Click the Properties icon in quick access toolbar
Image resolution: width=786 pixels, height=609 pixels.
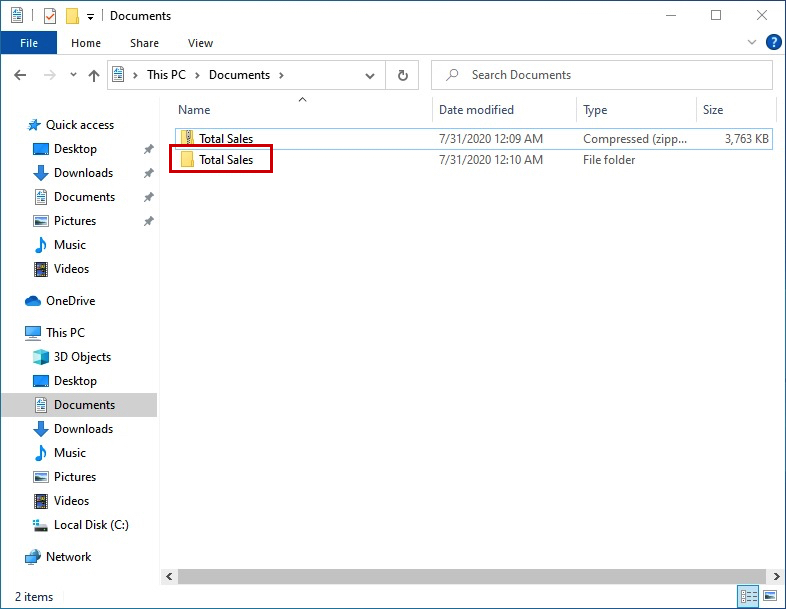[x=50, y=16]
